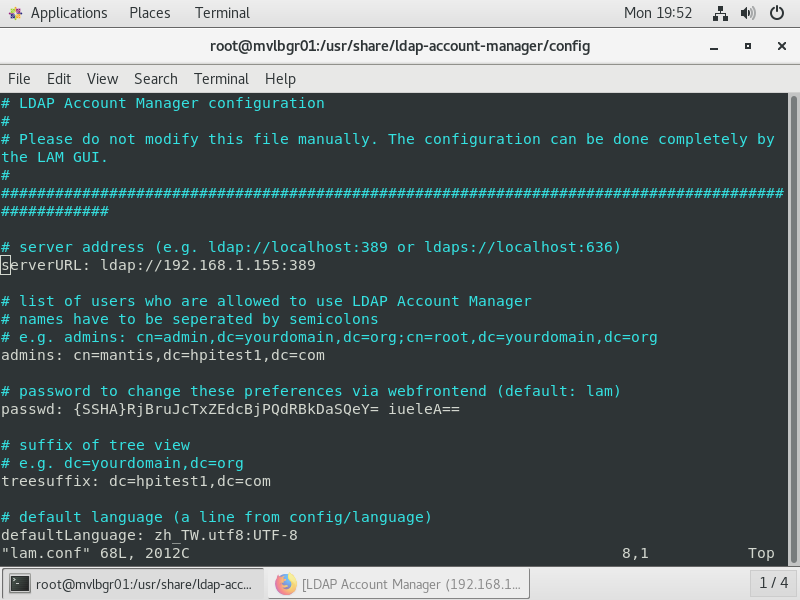Open the Search menu

point(156,79)
